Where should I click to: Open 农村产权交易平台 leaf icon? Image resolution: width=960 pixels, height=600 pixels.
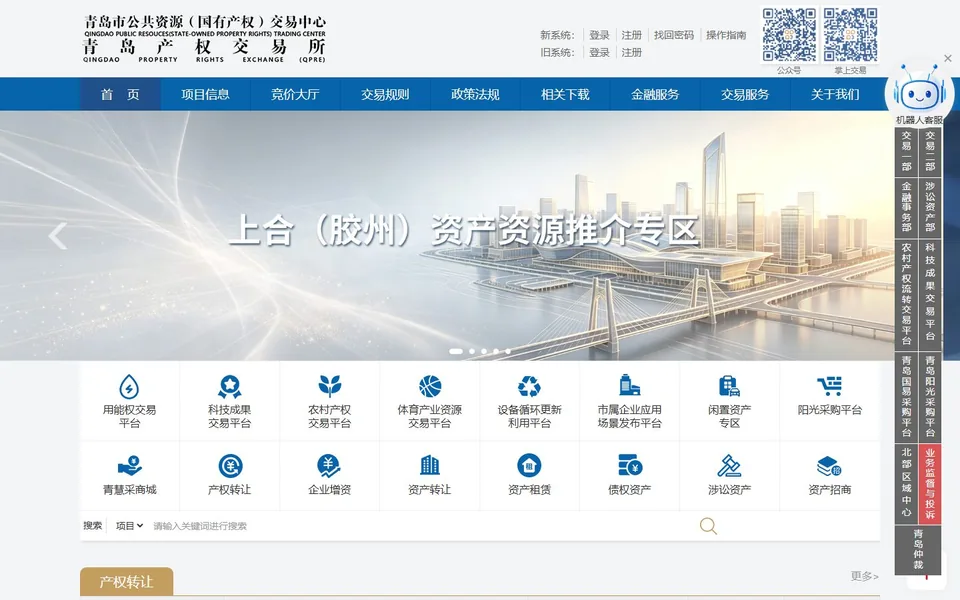(329, 386)
